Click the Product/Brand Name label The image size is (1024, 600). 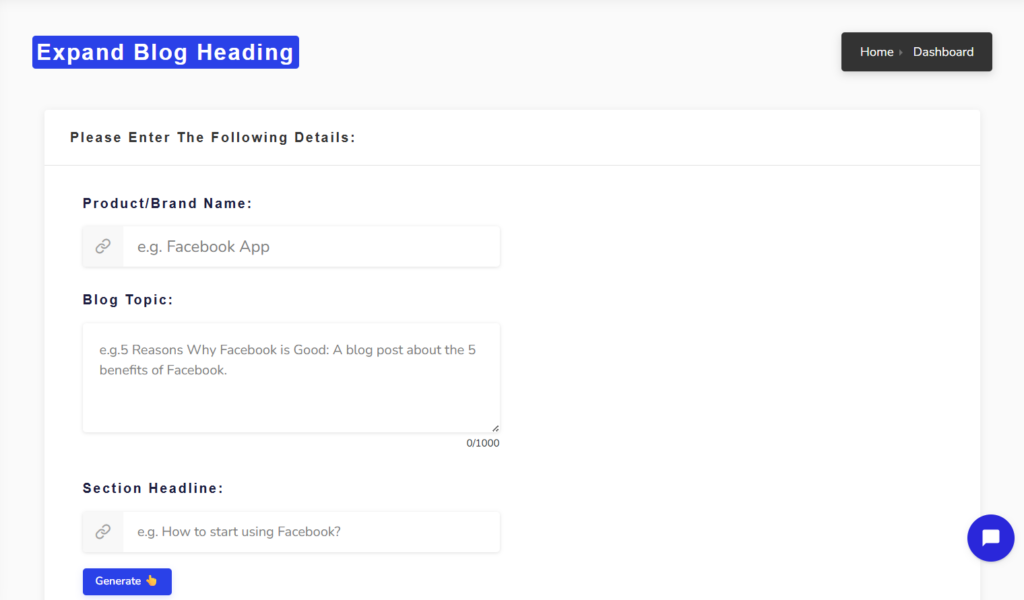click(x=167, y=203)
